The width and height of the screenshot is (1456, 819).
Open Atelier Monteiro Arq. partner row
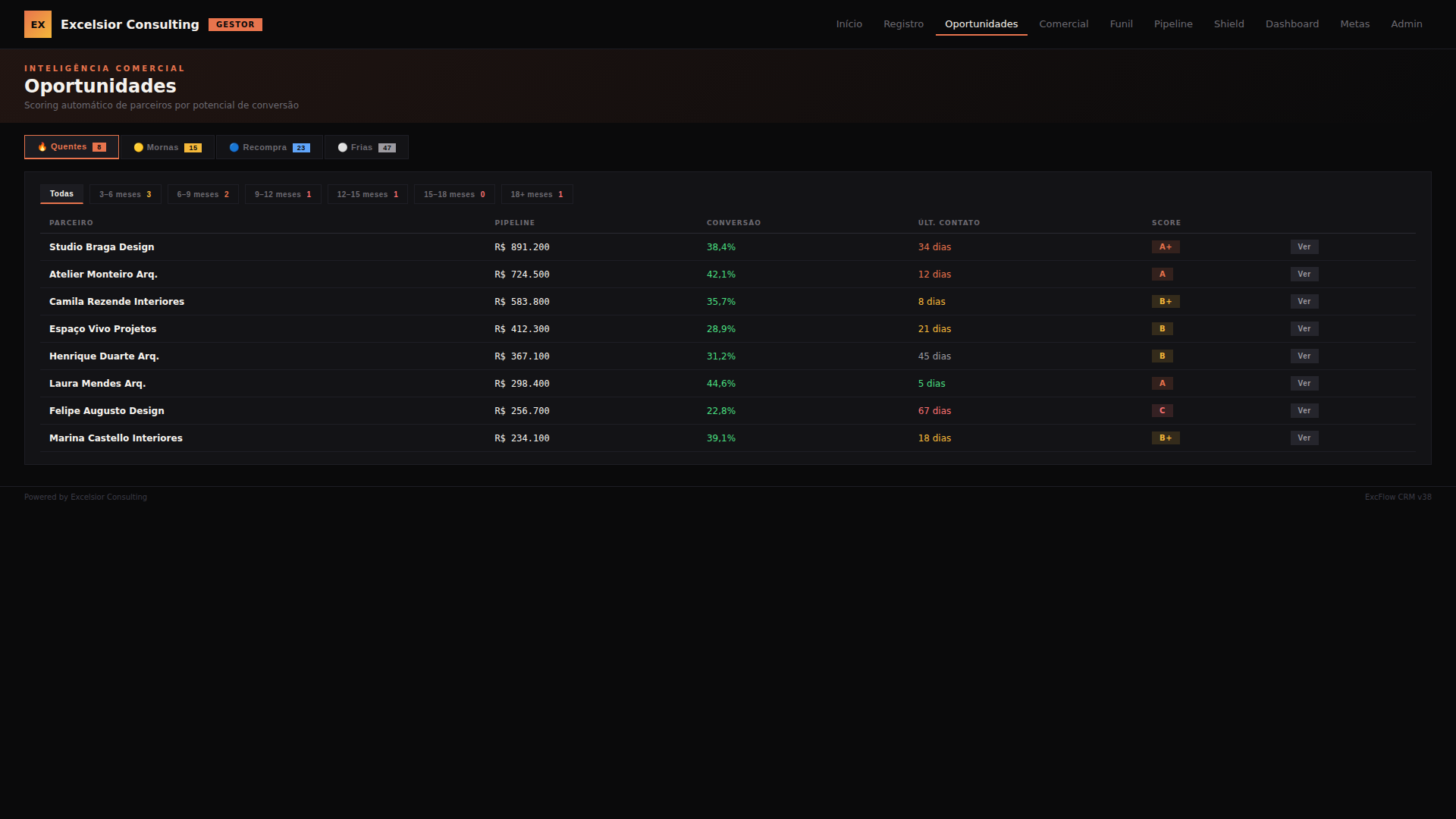pos(103,275)
